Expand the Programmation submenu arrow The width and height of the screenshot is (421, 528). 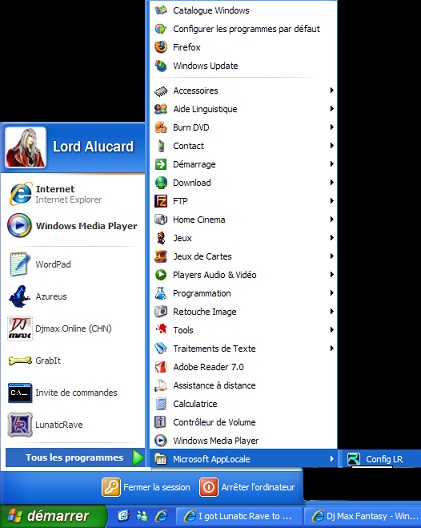tap(332, 293)
